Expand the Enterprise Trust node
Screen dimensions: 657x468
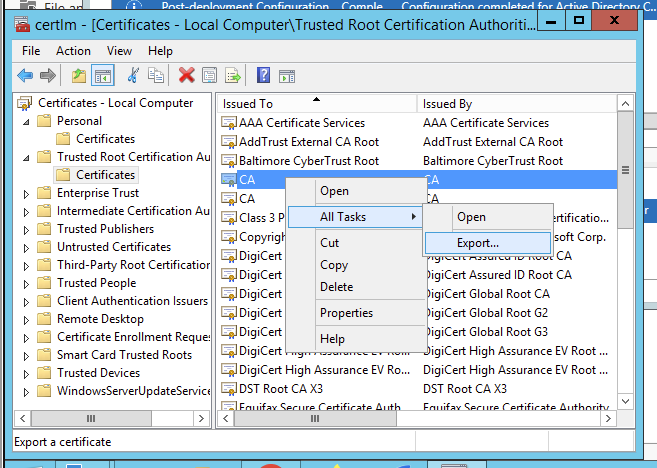(x=26, y=194)
